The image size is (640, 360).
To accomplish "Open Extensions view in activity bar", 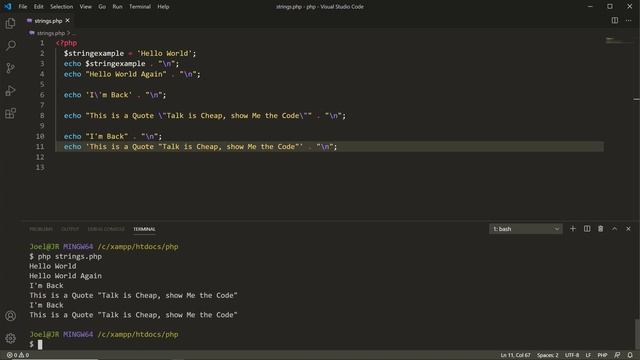I will [11, 113].
